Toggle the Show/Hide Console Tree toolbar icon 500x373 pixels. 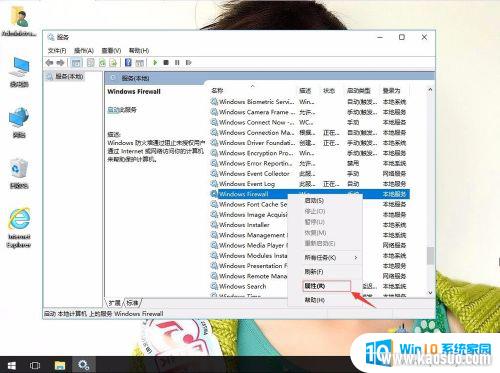tap(76, 63)
